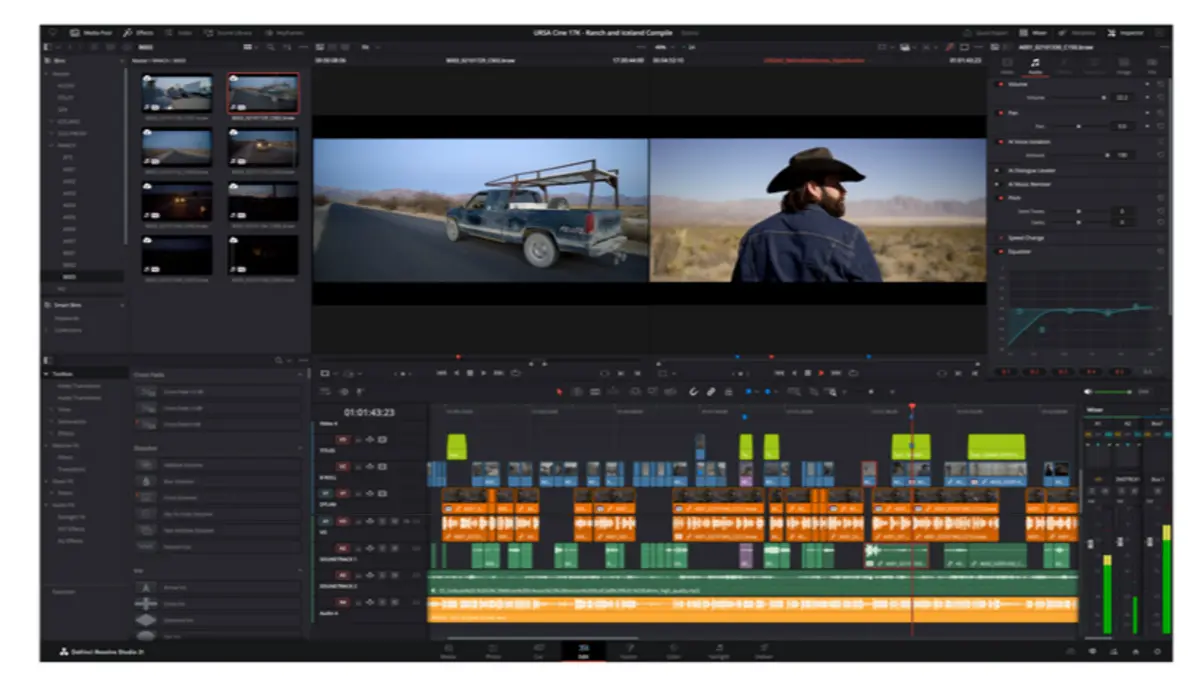Select the Additive Dissolve transition
Image resolution: width=1200 pixels, height=677 pixels.
point(217,465)
